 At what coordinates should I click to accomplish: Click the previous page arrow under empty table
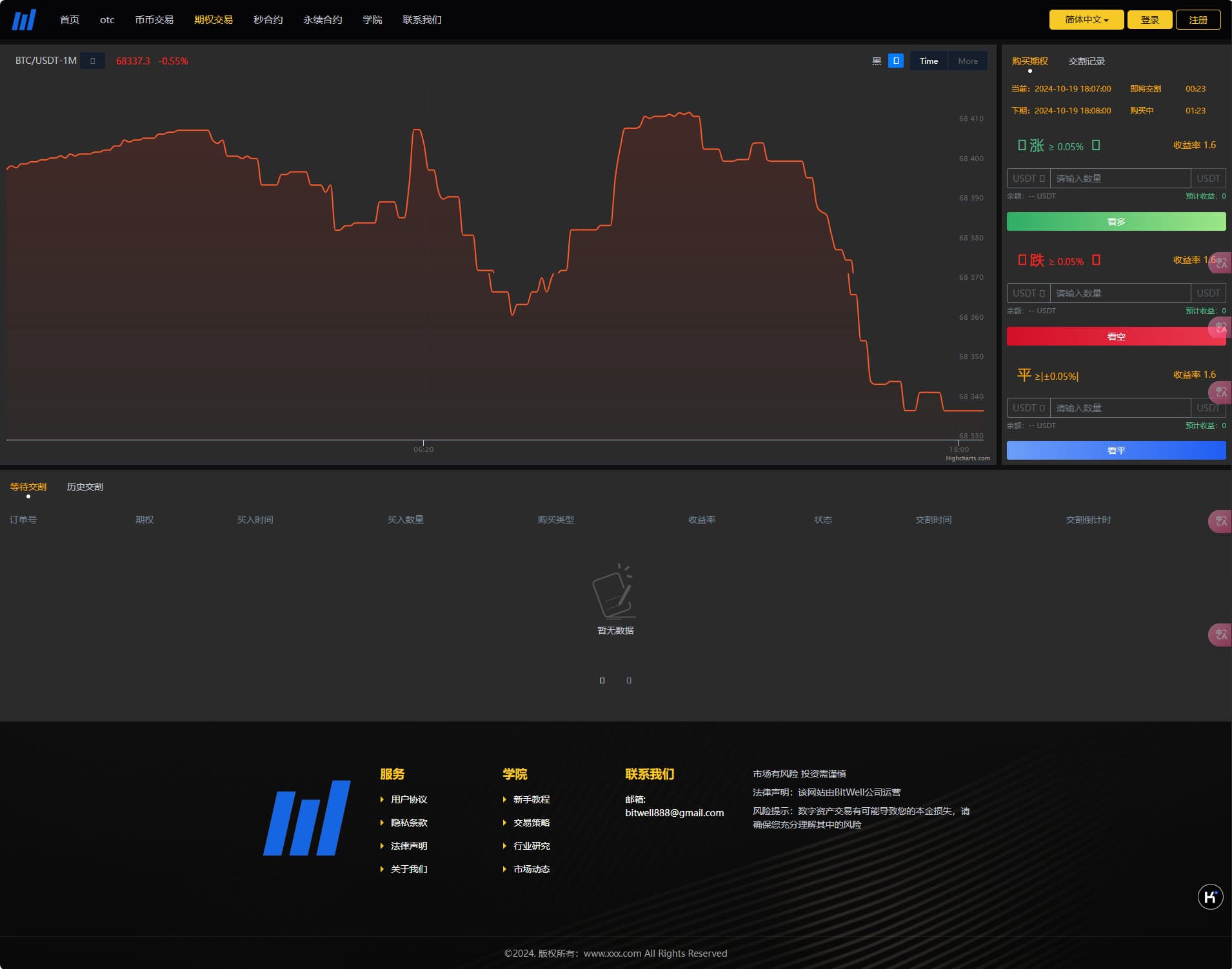pyautogui.click(x=602, y=680)
